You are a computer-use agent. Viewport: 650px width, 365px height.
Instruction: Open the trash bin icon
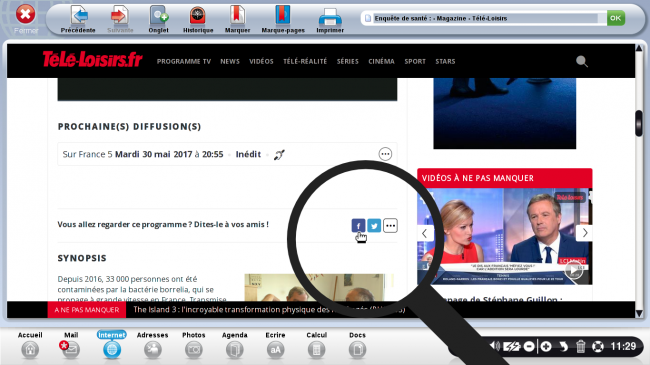pyautogui.click(x=580, y=346)
